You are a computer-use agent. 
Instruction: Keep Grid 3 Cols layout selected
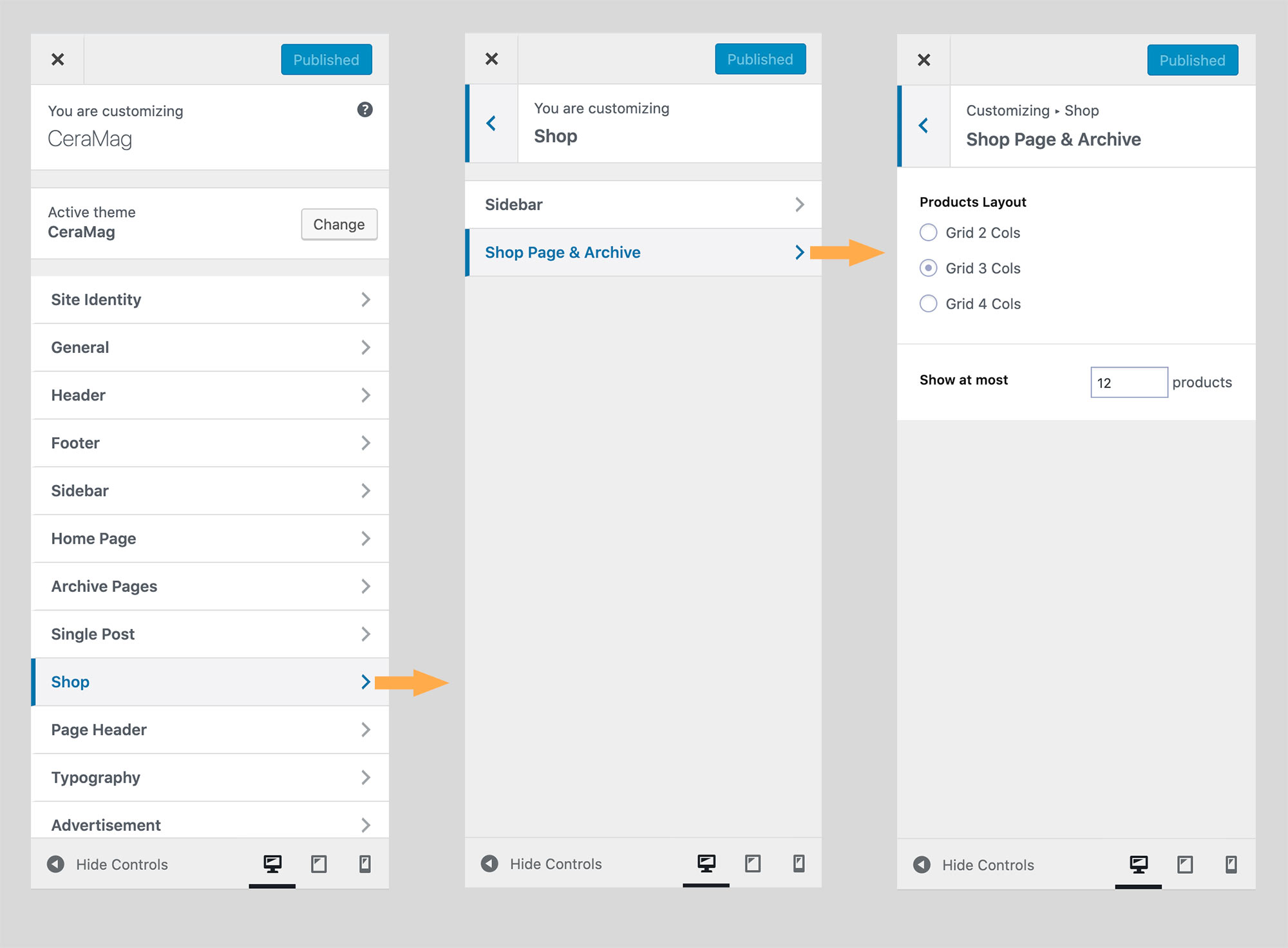tap(928, 268)
